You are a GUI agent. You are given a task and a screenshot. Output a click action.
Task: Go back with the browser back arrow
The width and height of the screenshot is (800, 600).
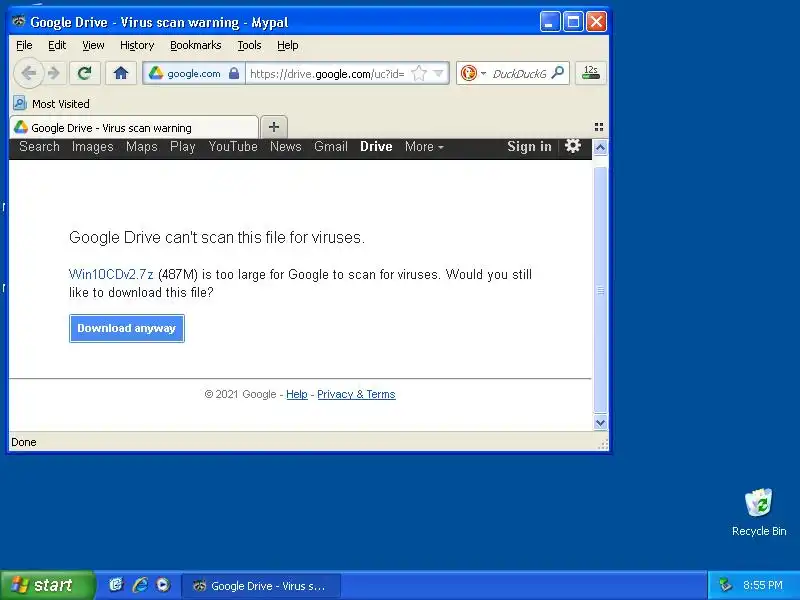pos(29,73)
